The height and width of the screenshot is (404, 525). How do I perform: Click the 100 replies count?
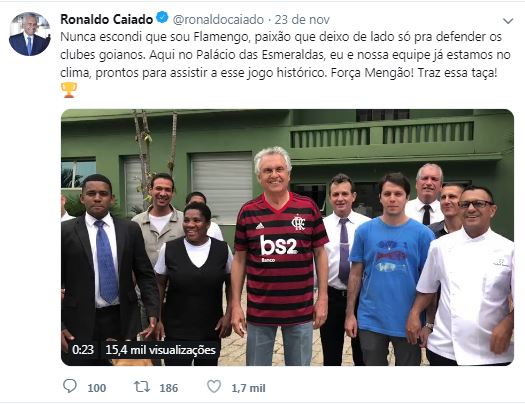coord(97,388)
